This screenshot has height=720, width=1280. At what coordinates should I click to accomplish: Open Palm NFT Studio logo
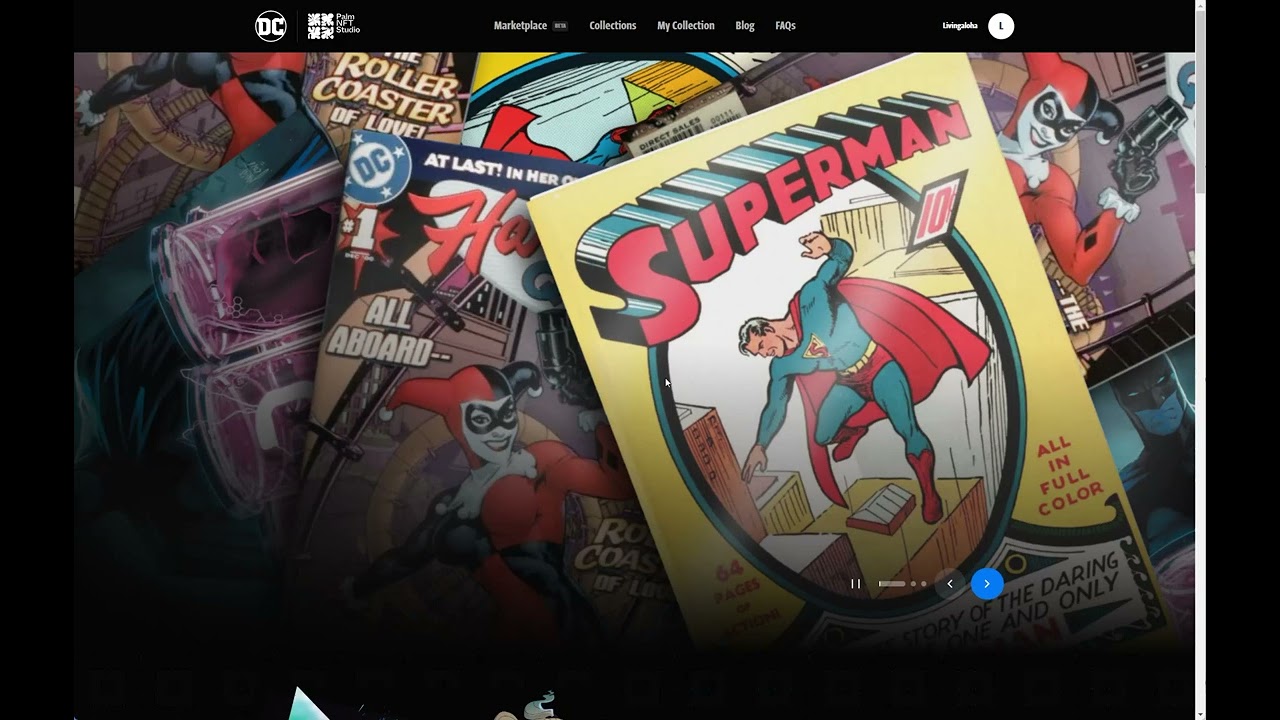point(334,26)
